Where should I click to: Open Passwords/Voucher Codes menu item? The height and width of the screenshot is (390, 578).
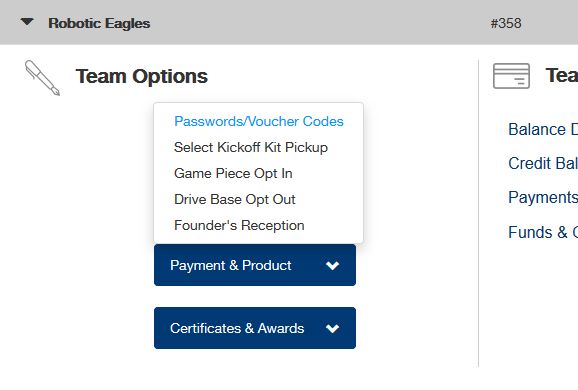coord(259,121)
